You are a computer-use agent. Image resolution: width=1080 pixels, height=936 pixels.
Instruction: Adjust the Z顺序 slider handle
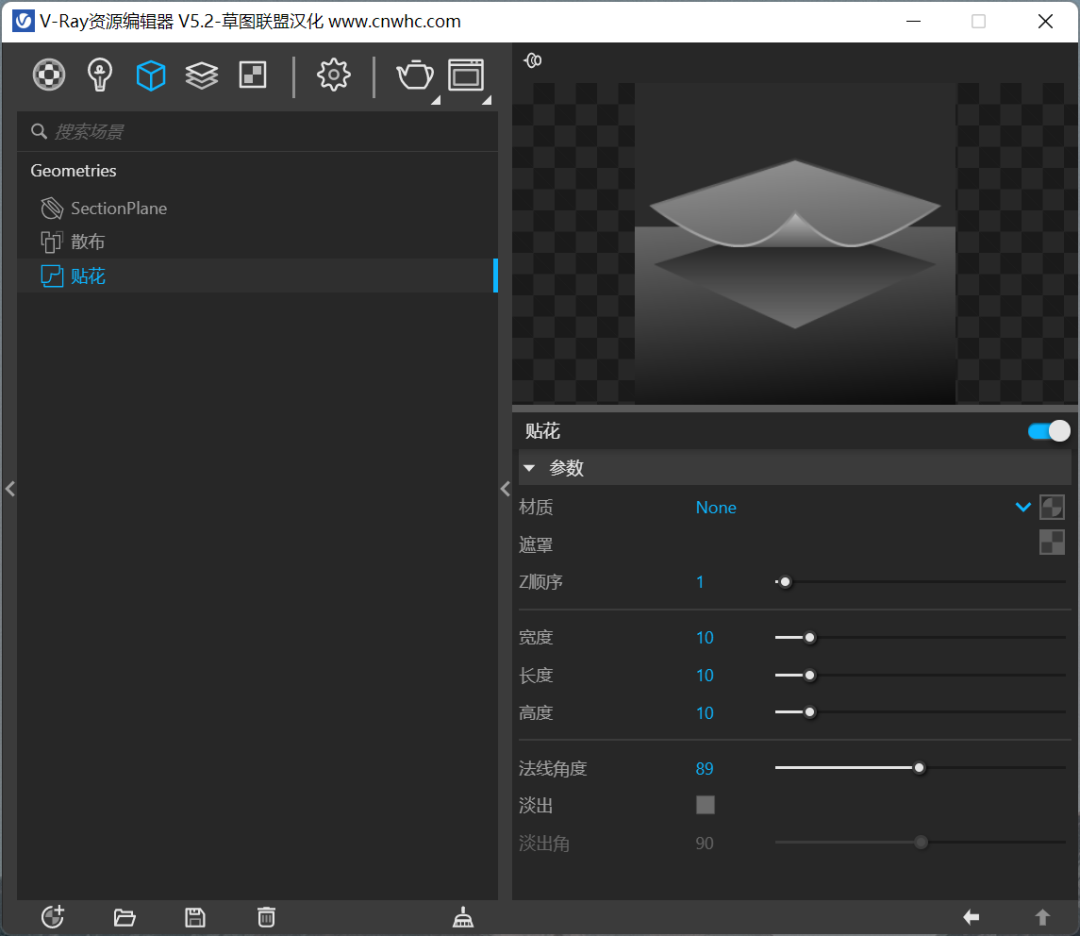[x=785, y=582]
